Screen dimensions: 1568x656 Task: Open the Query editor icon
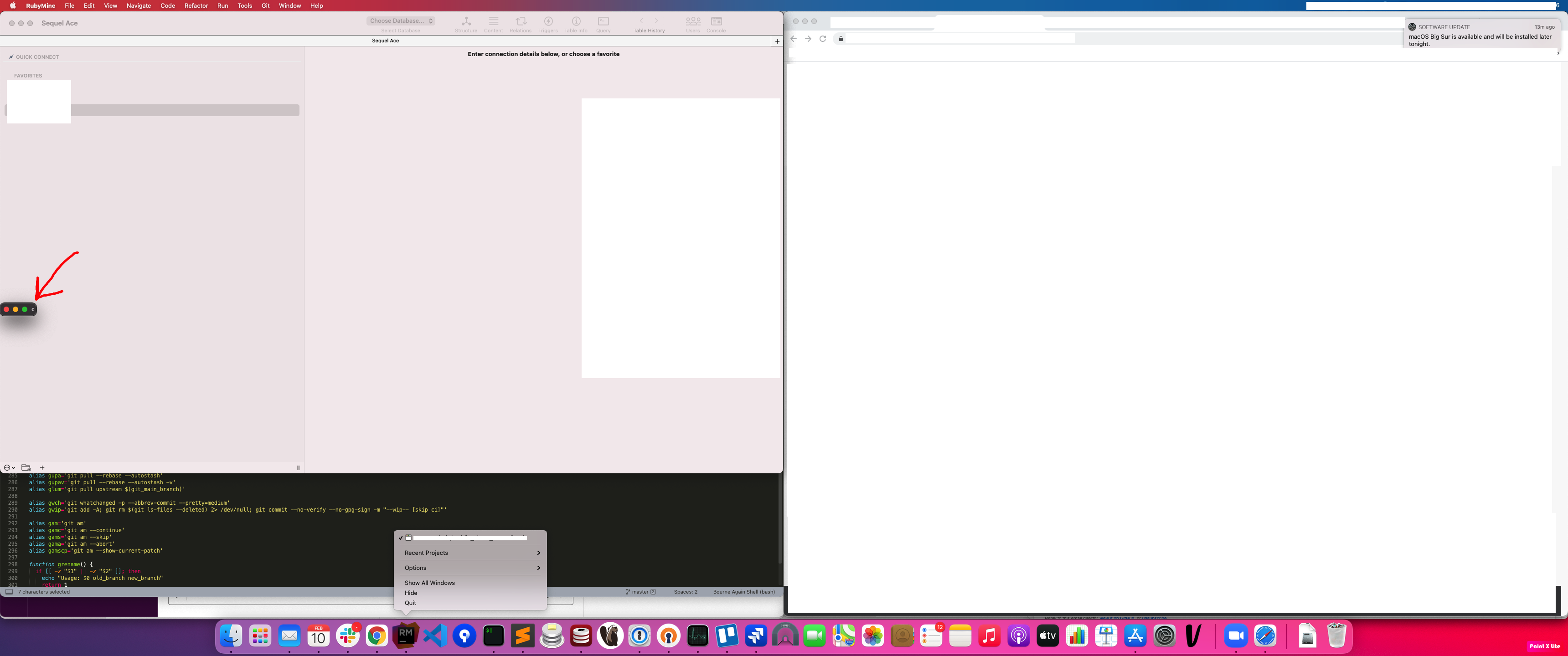tap(603, 23)
